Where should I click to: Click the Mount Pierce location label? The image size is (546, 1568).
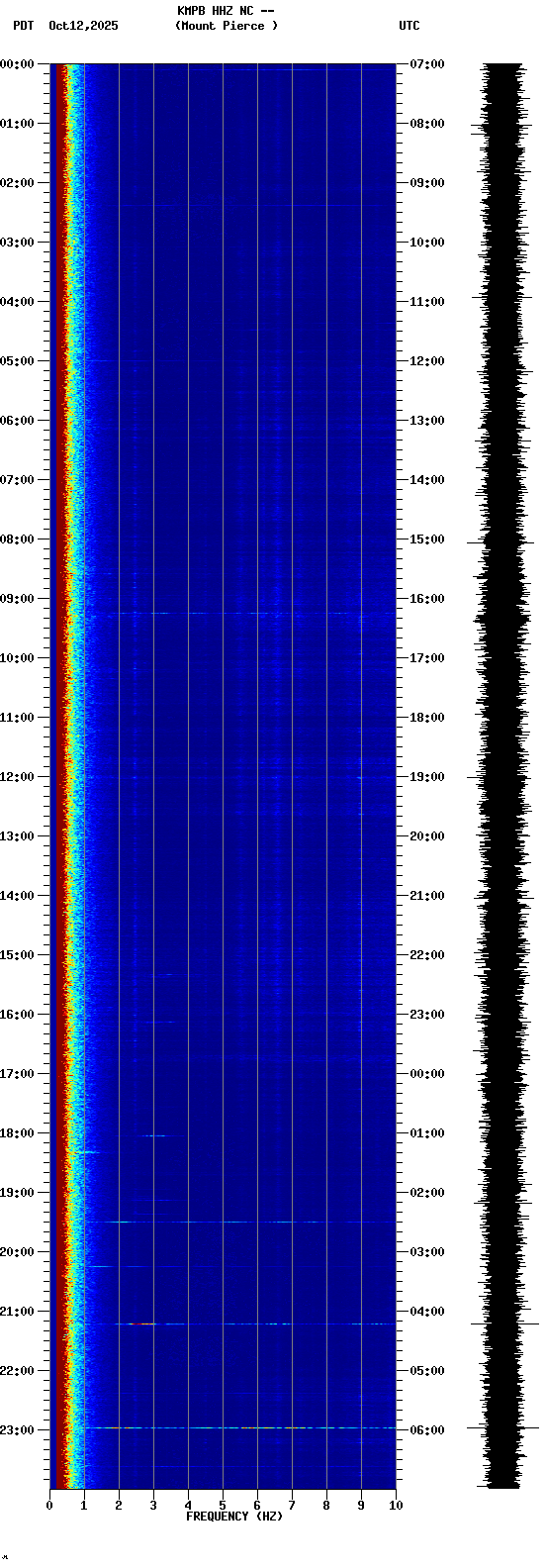coord(227,26)
